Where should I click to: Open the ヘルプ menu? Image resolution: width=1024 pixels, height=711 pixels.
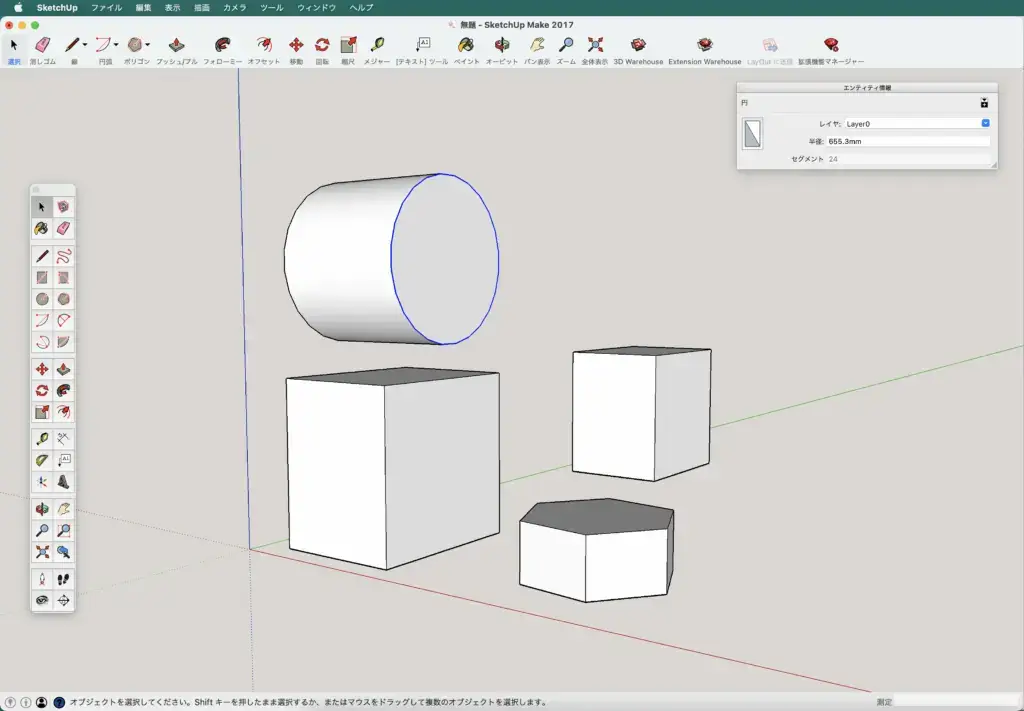point(361,8)
